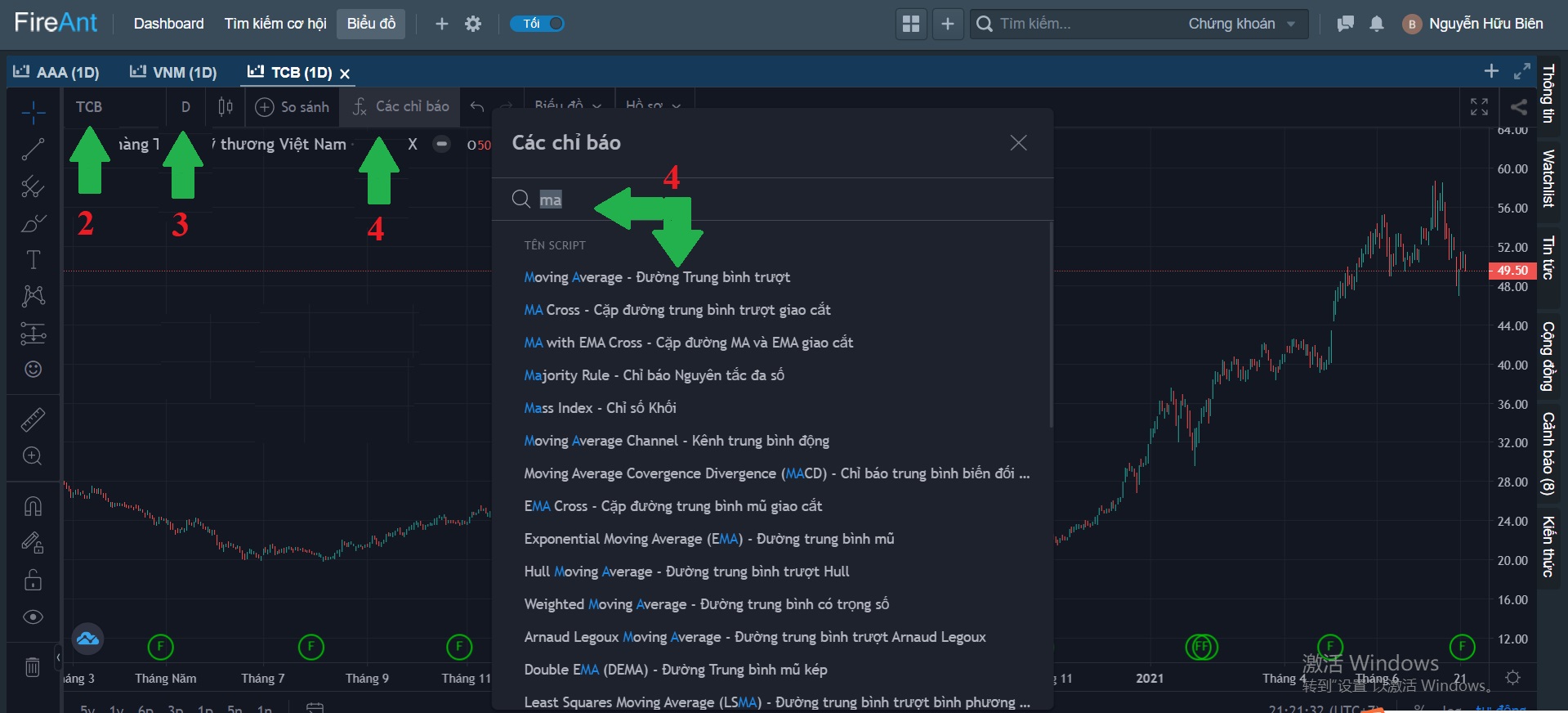The height and width of the screenshot is (713, 1568).
Task: Toggle the eye icon to hide drawings
Action: coord(33,617)
